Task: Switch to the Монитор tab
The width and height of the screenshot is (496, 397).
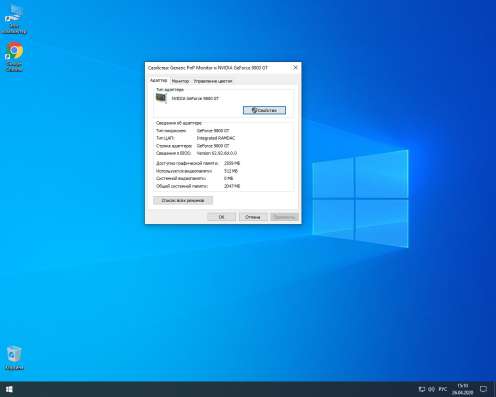Action: pyautogui.click(x=180, y=81)
